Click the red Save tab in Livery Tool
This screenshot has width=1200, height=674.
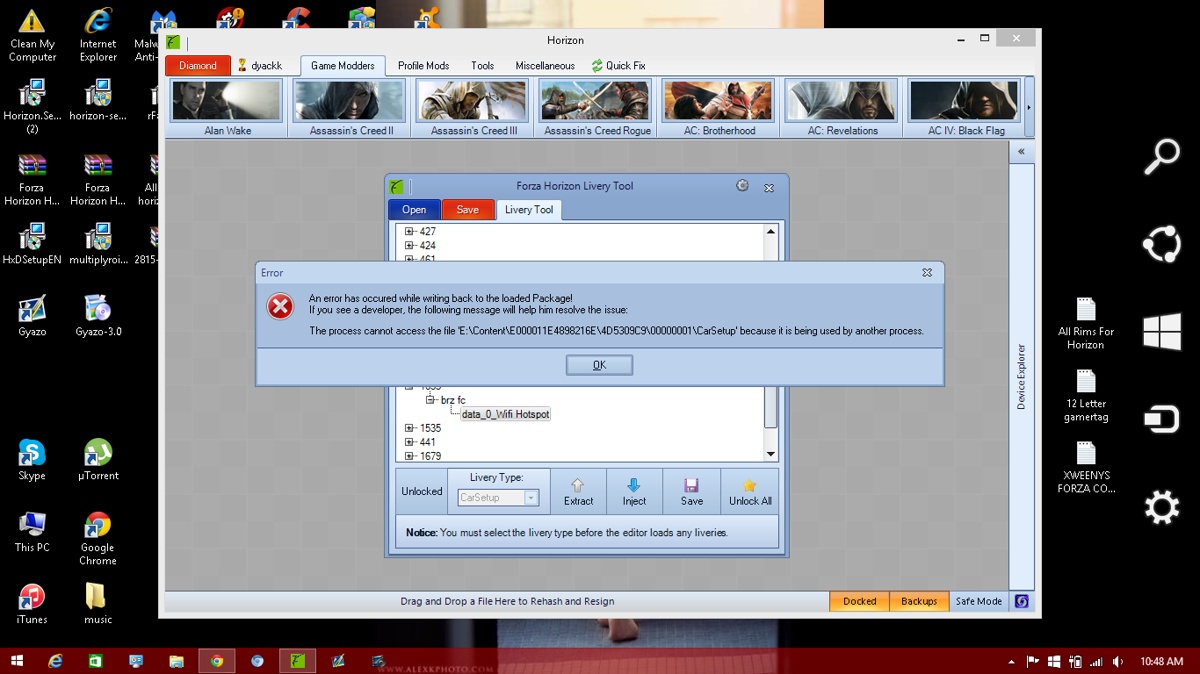(467, 210)
